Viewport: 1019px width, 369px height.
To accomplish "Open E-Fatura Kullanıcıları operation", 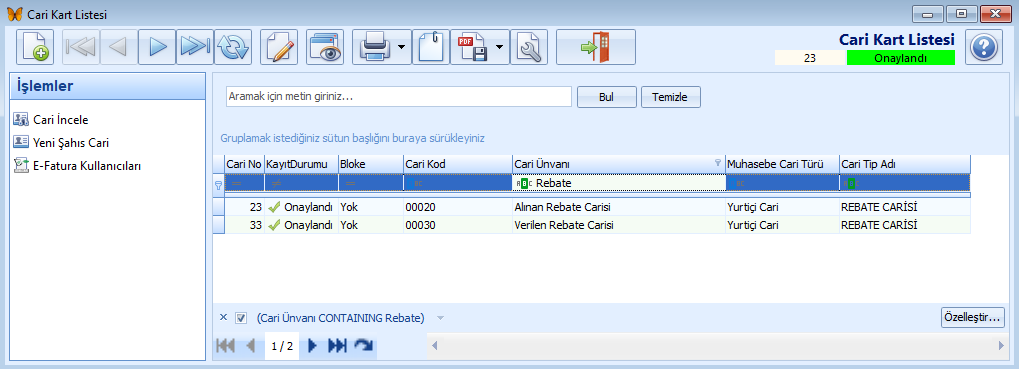I will (87, 166).
